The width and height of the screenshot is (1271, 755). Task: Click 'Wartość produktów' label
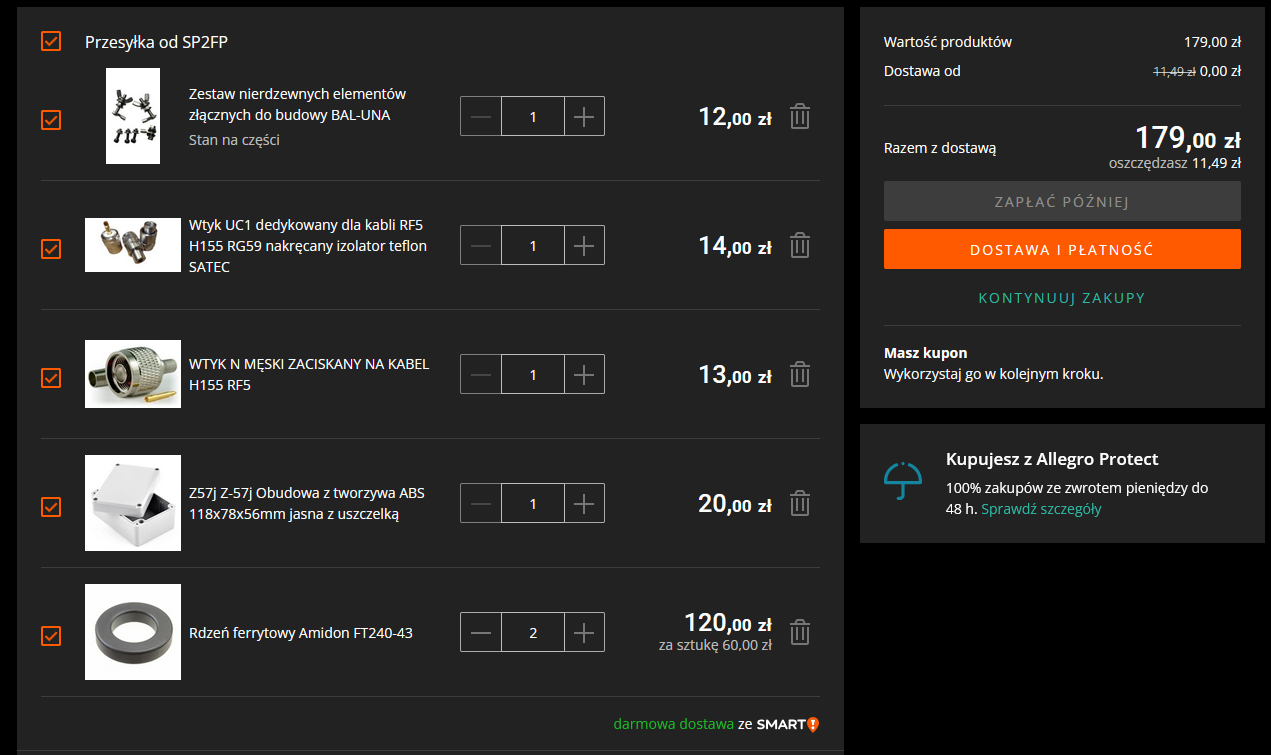948,42
